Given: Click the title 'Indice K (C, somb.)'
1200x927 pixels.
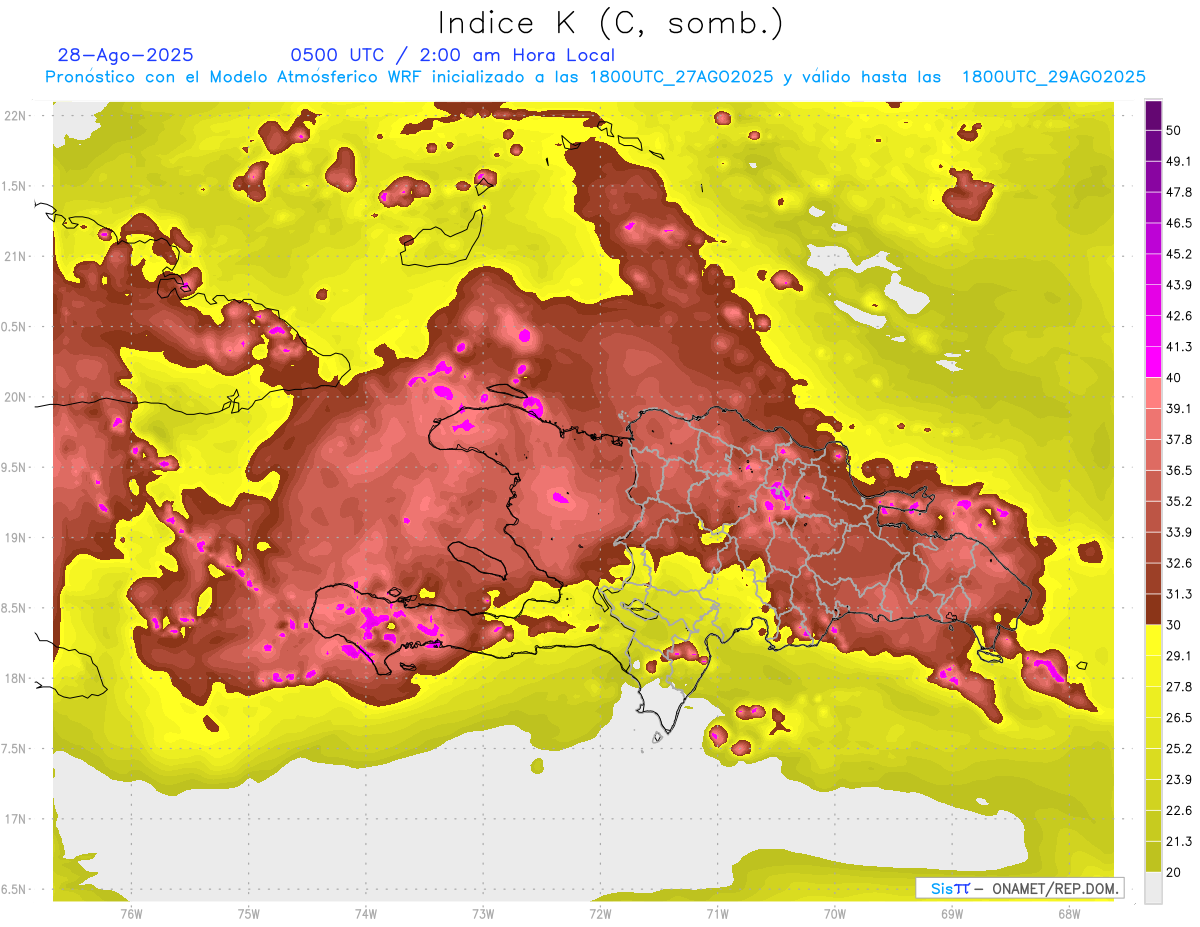Looking at the screenshot, I should 610,23.
